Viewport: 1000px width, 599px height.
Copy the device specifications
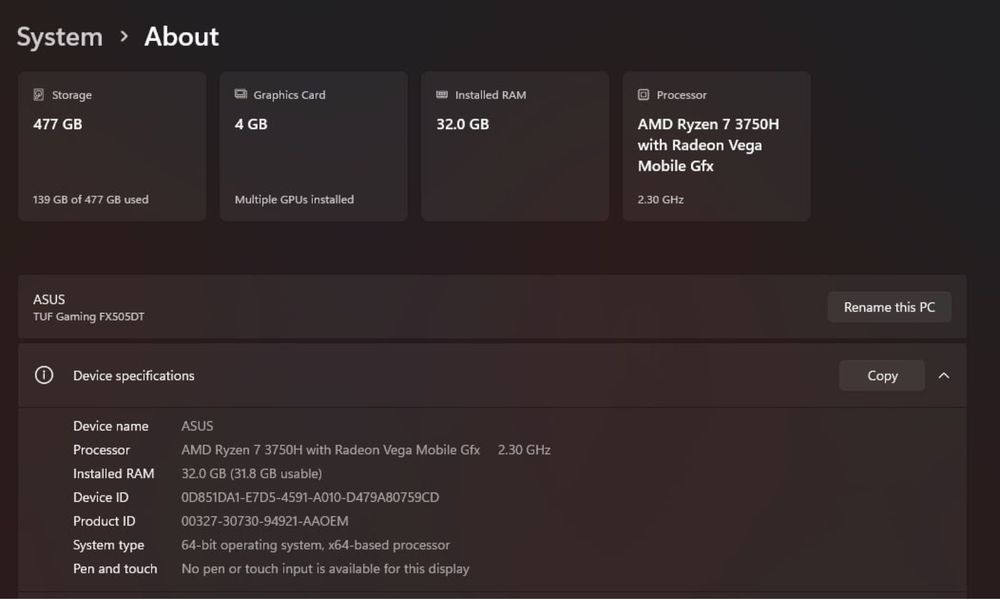(881, 376)
